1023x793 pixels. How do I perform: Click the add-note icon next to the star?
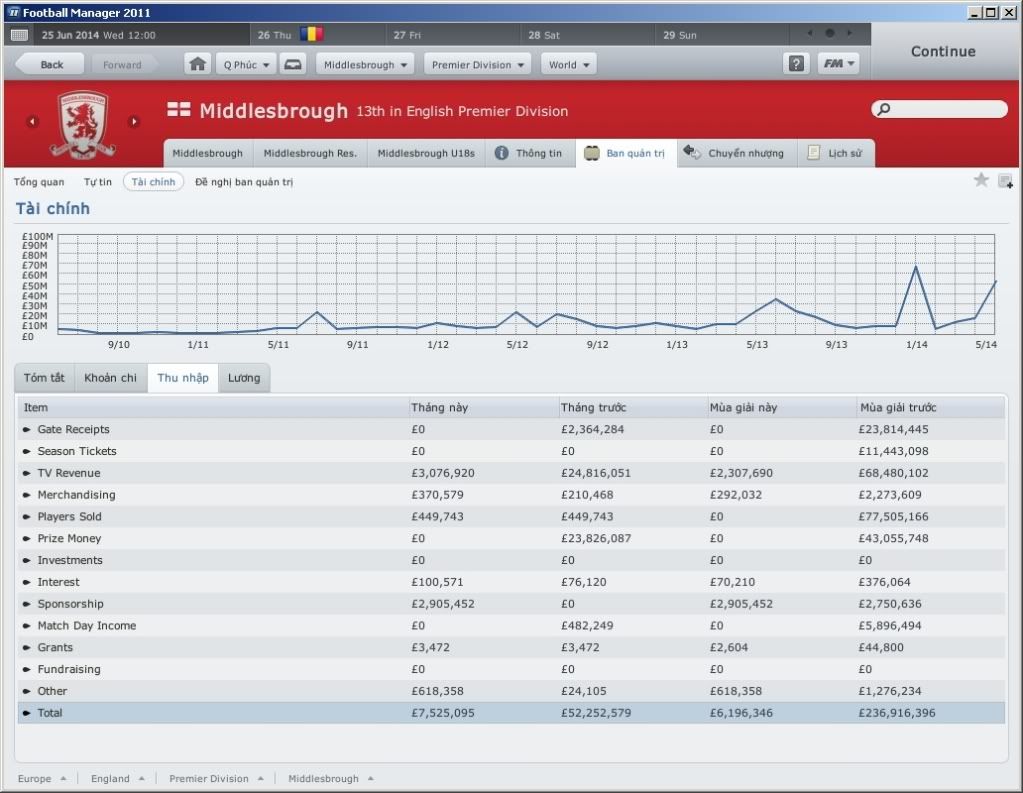[x=1005, y=181]
